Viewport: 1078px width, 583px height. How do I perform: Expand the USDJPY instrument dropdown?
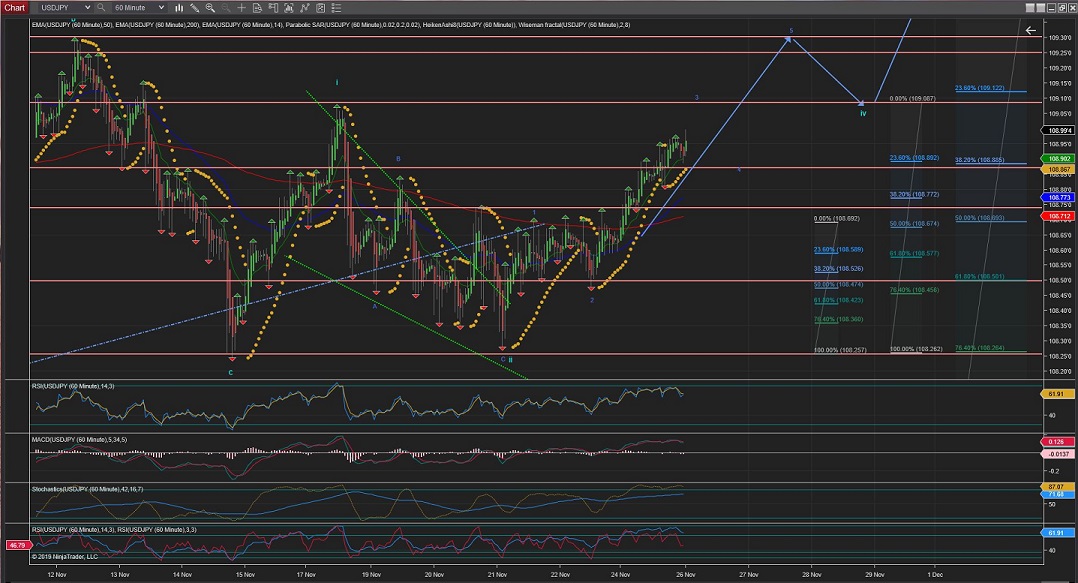87,7
